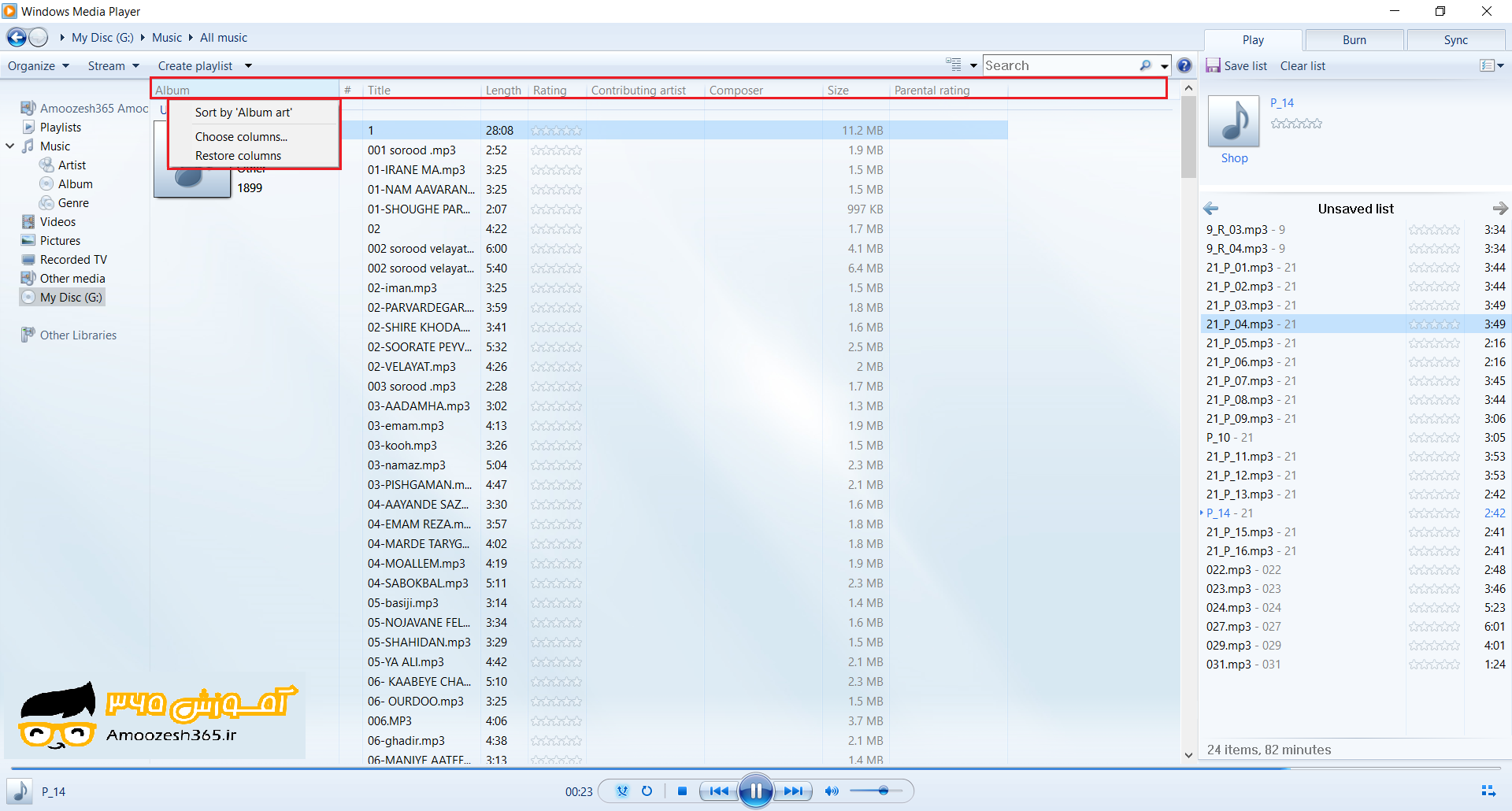Pause the current track
This screenshot has height=811, width=1512.
click(756, 791)
